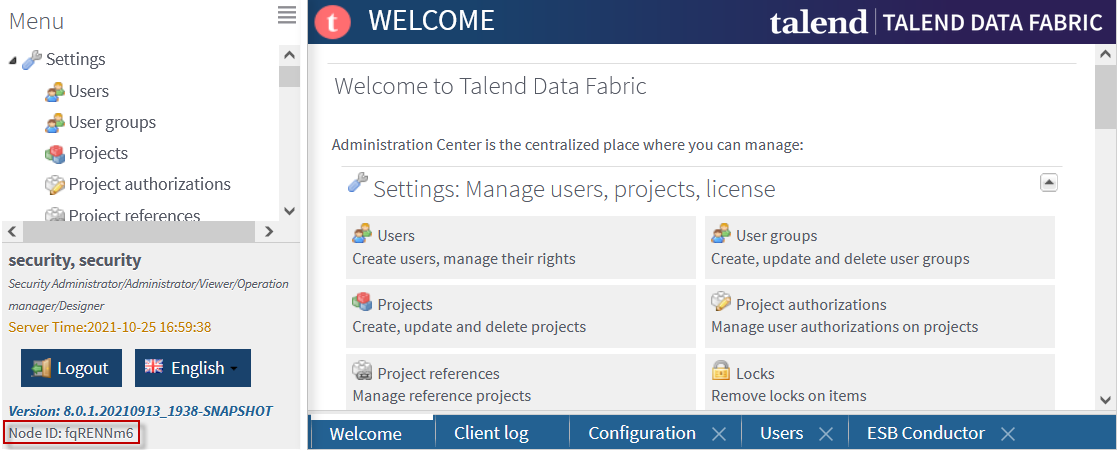Close the Configuration tab

pyautogui.click(x=718, y=434)
